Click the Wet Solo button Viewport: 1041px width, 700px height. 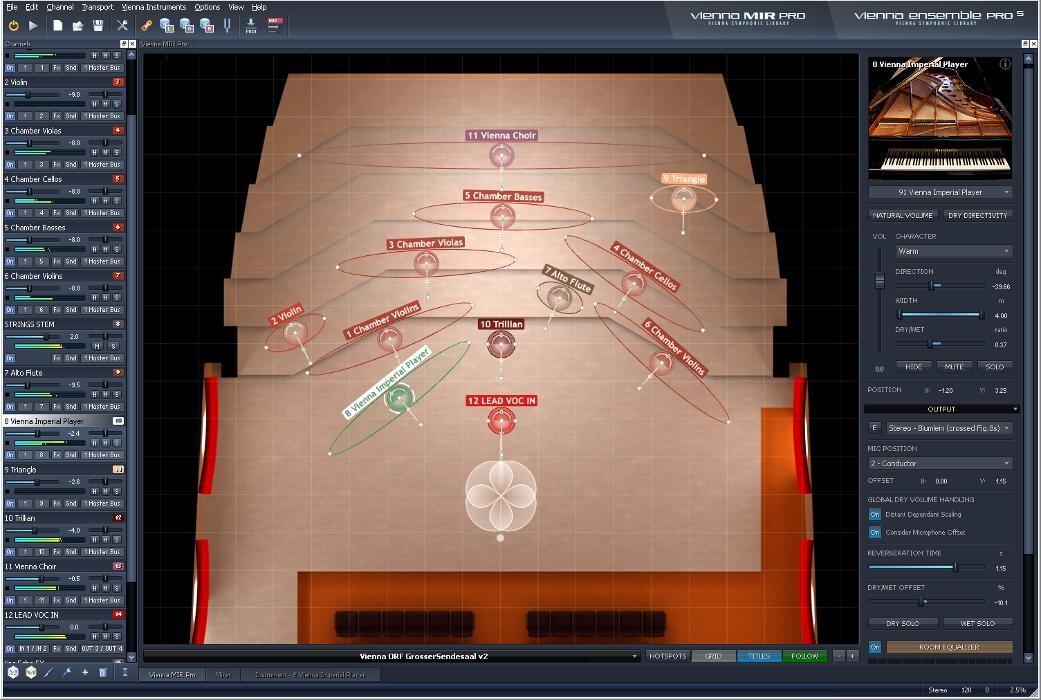click(x=977, y=623)
